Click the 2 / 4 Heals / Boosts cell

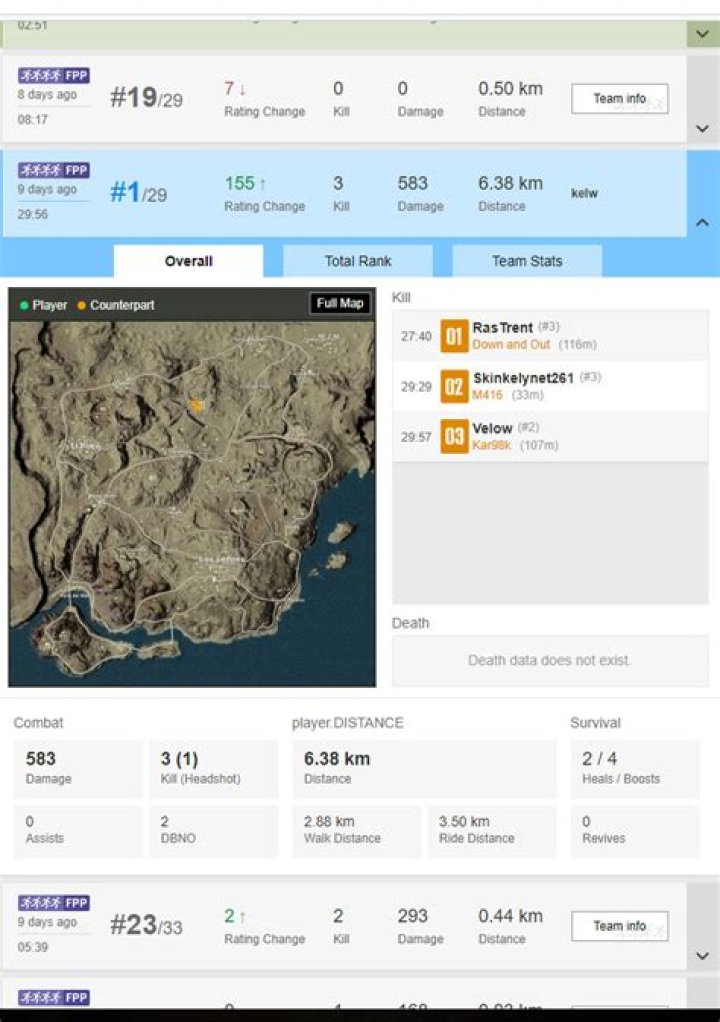635,769
